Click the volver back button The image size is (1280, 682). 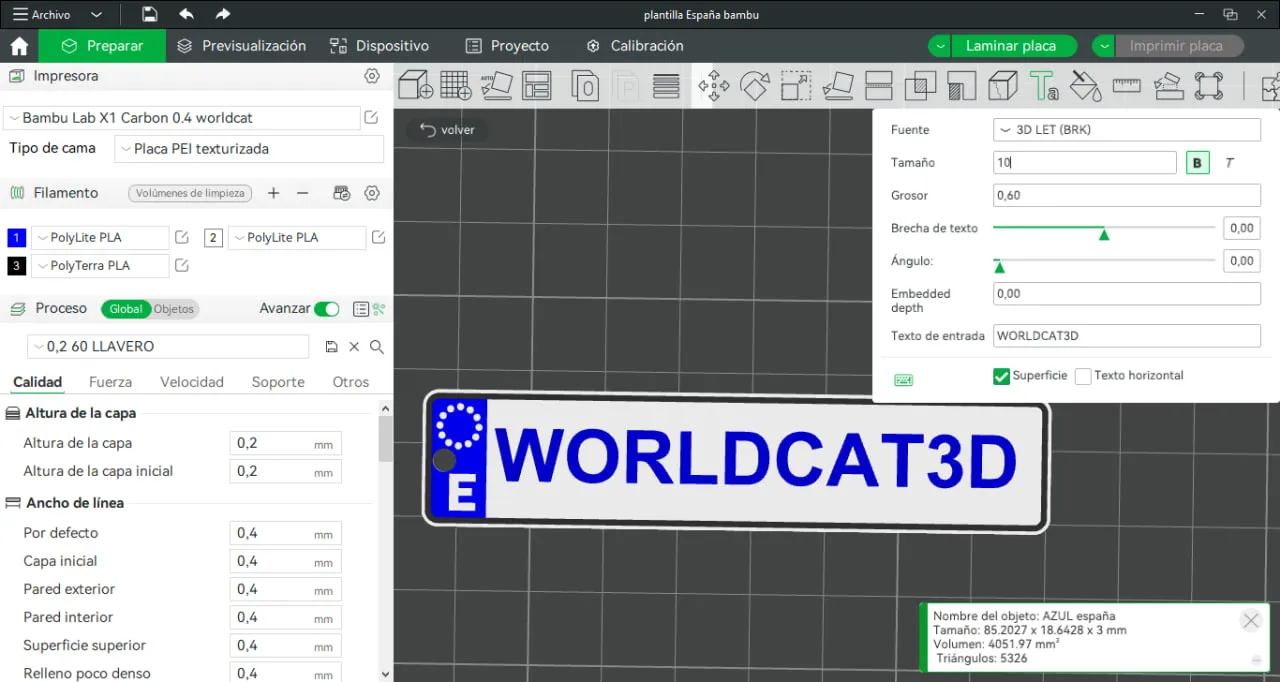click(x=447, y=130)
